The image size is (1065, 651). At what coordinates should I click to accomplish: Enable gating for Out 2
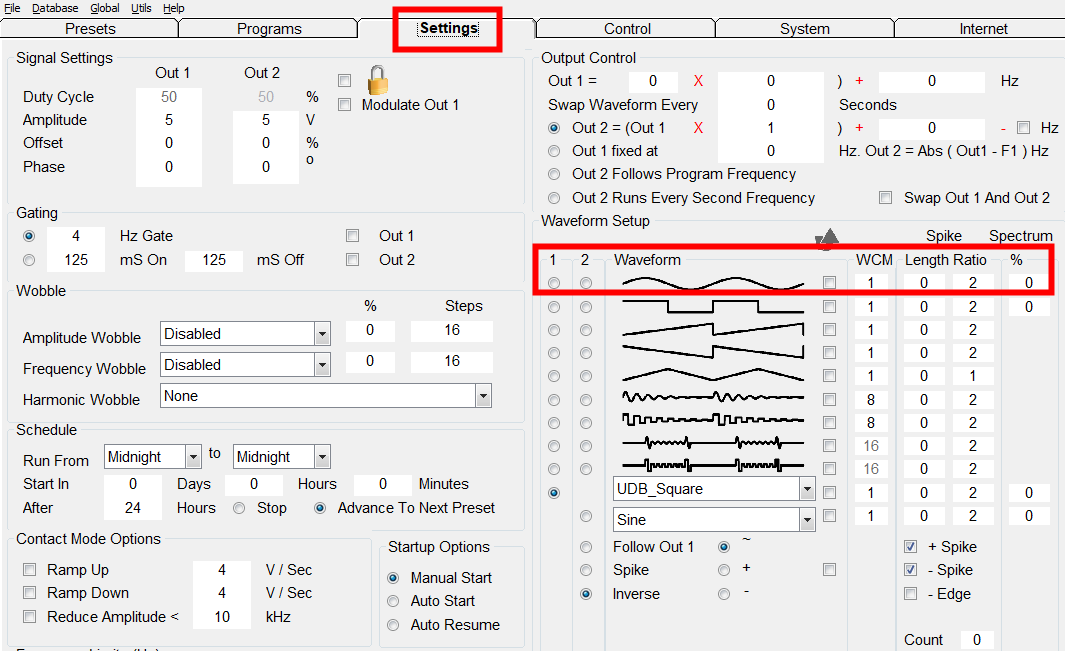click(353, 260)
